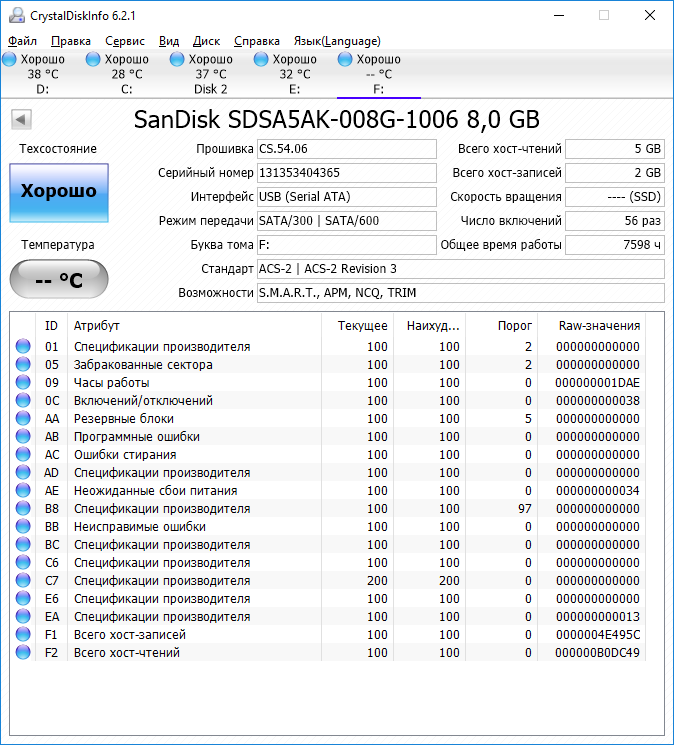This screenshot has height=745, width=674.
Task: Click the -- °C temperature button
Action: [59, 279]
